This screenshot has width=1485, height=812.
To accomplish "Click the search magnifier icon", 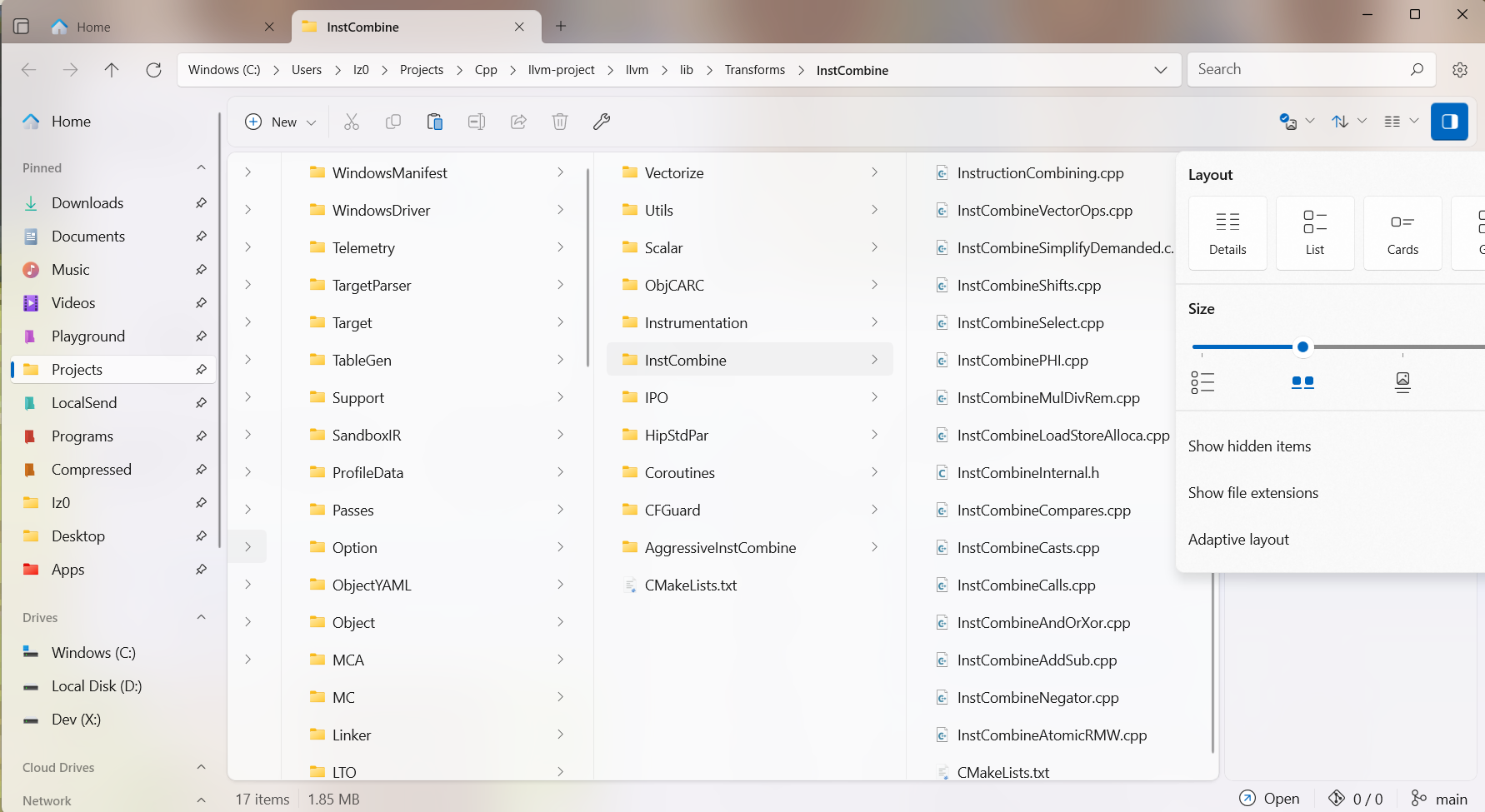I will (1417, 70).
